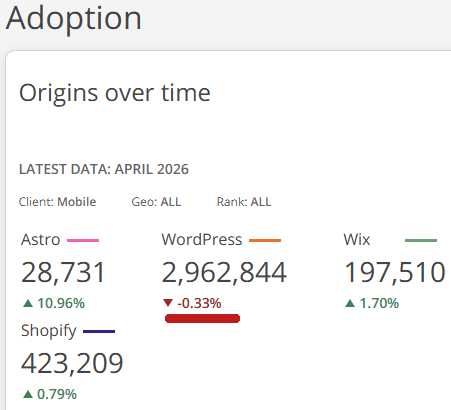This screenshot has width=451, height=410.
Task: Click the Astro 10.96% increase figure
Action: pyautogui.click(x=61, y=303)
